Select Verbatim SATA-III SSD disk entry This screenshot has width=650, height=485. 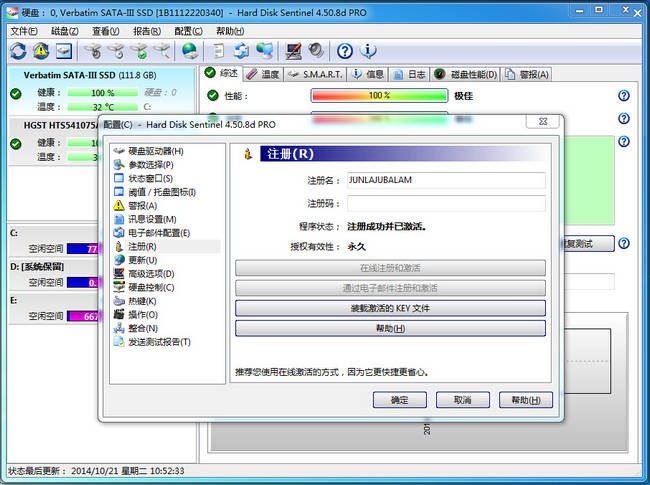(101, 90)
